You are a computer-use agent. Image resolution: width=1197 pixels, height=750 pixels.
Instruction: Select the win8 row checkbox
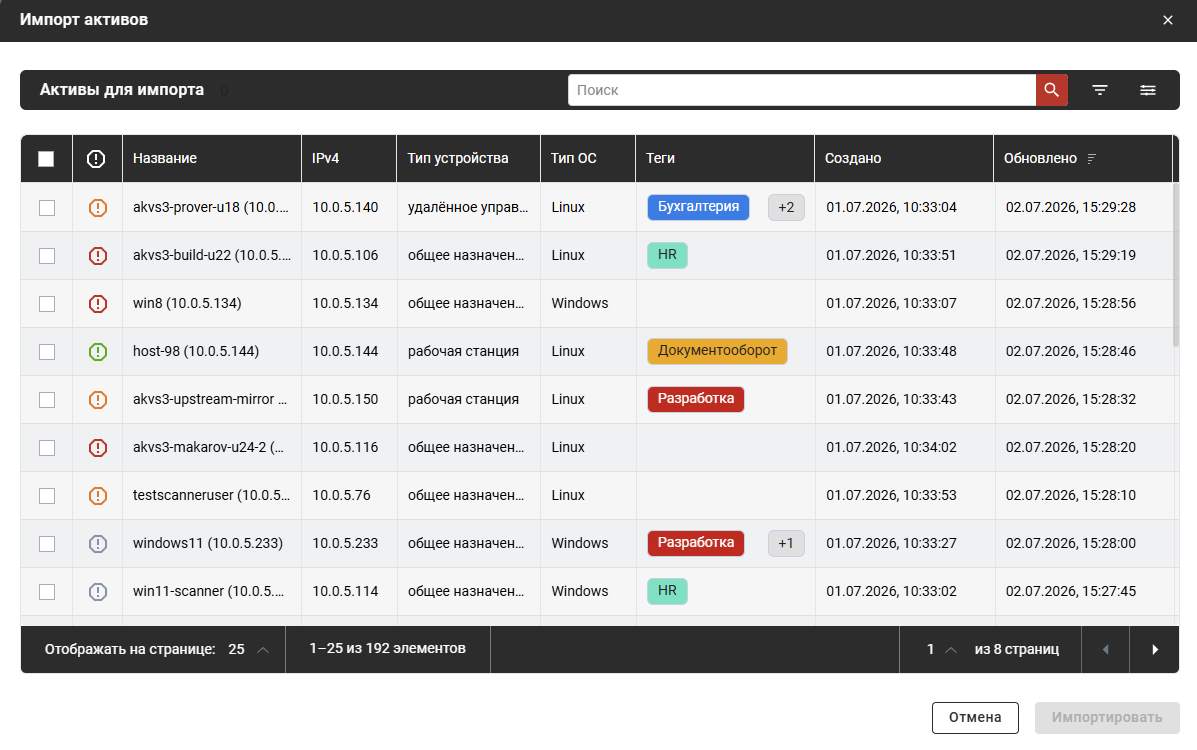pyautogui.click(x=47, y=304)
